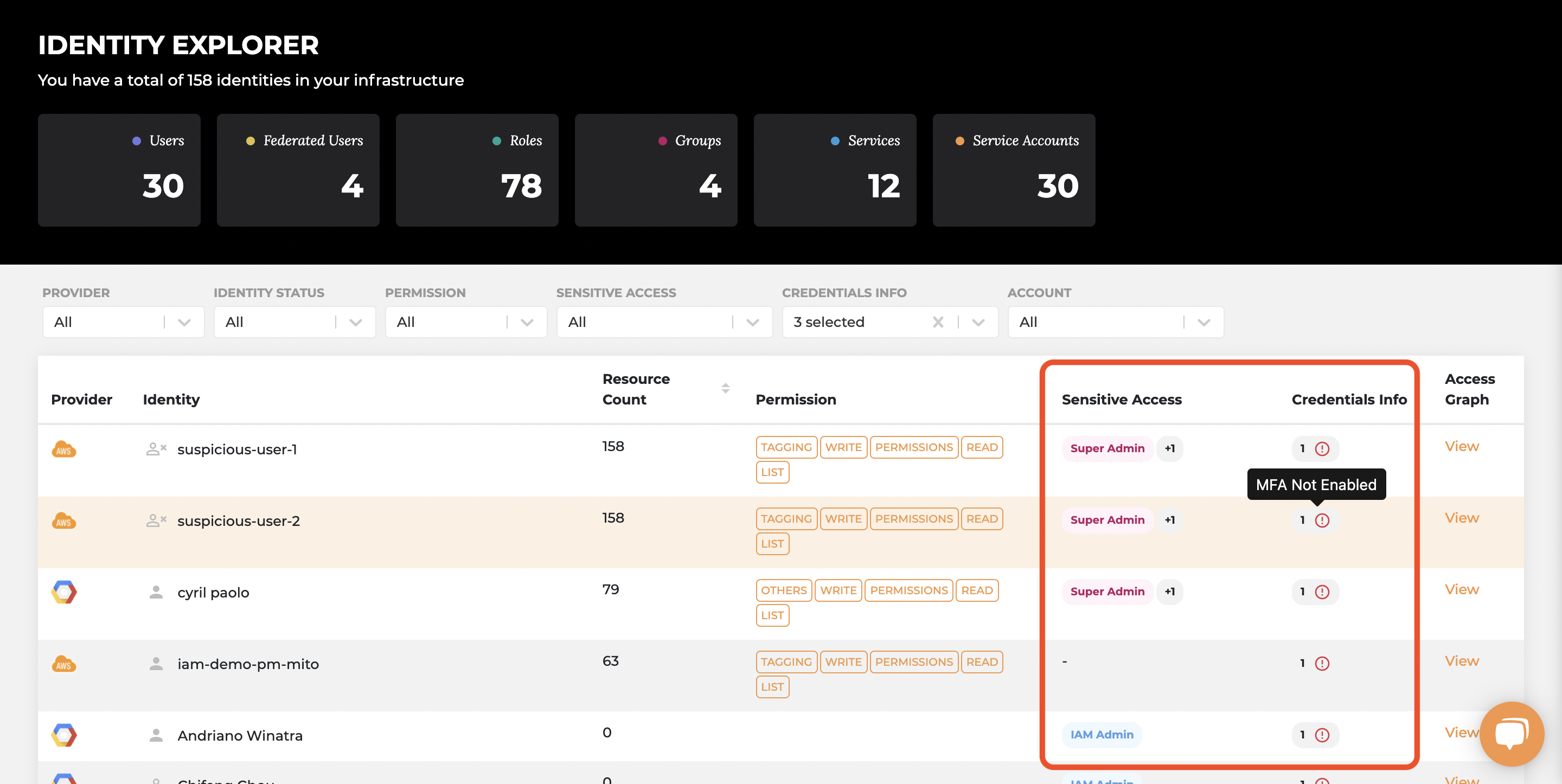
Task: Click the OTHERS tag for cyril paolo
Action: pyautogui.click(x=784, y=590)
